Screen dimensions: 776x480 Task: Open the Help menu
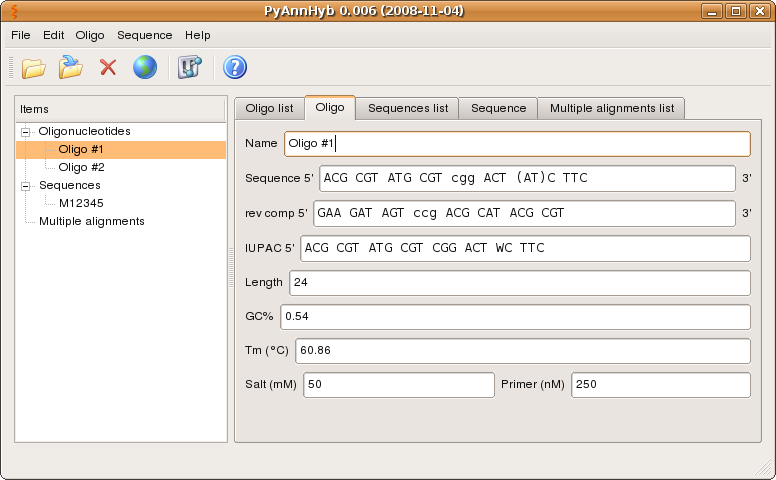[x=197, y=35]
